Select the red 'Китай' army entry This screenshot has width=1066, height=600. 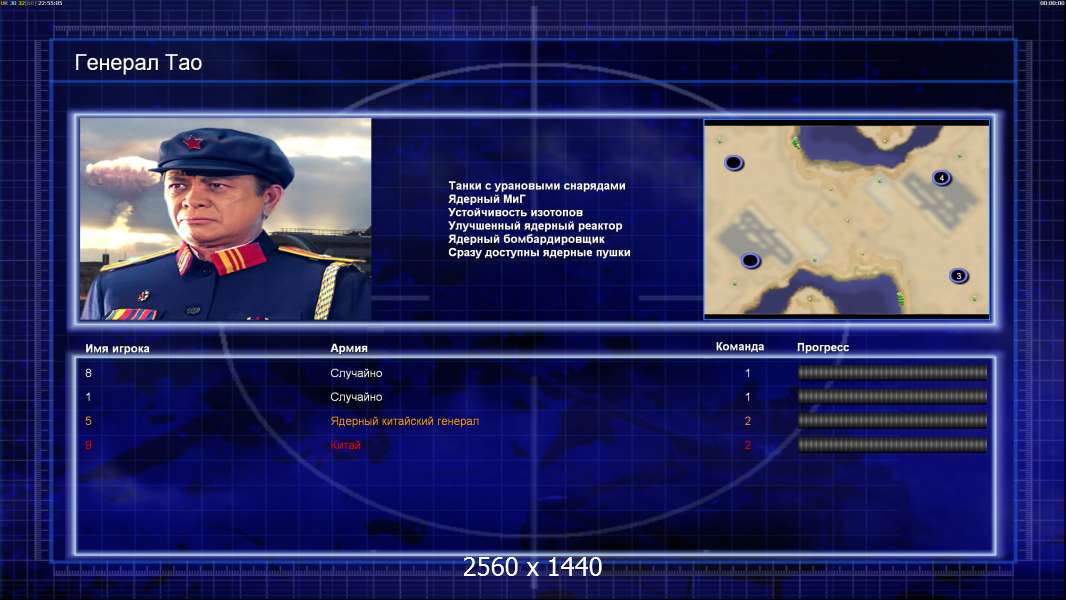(345, 445)
